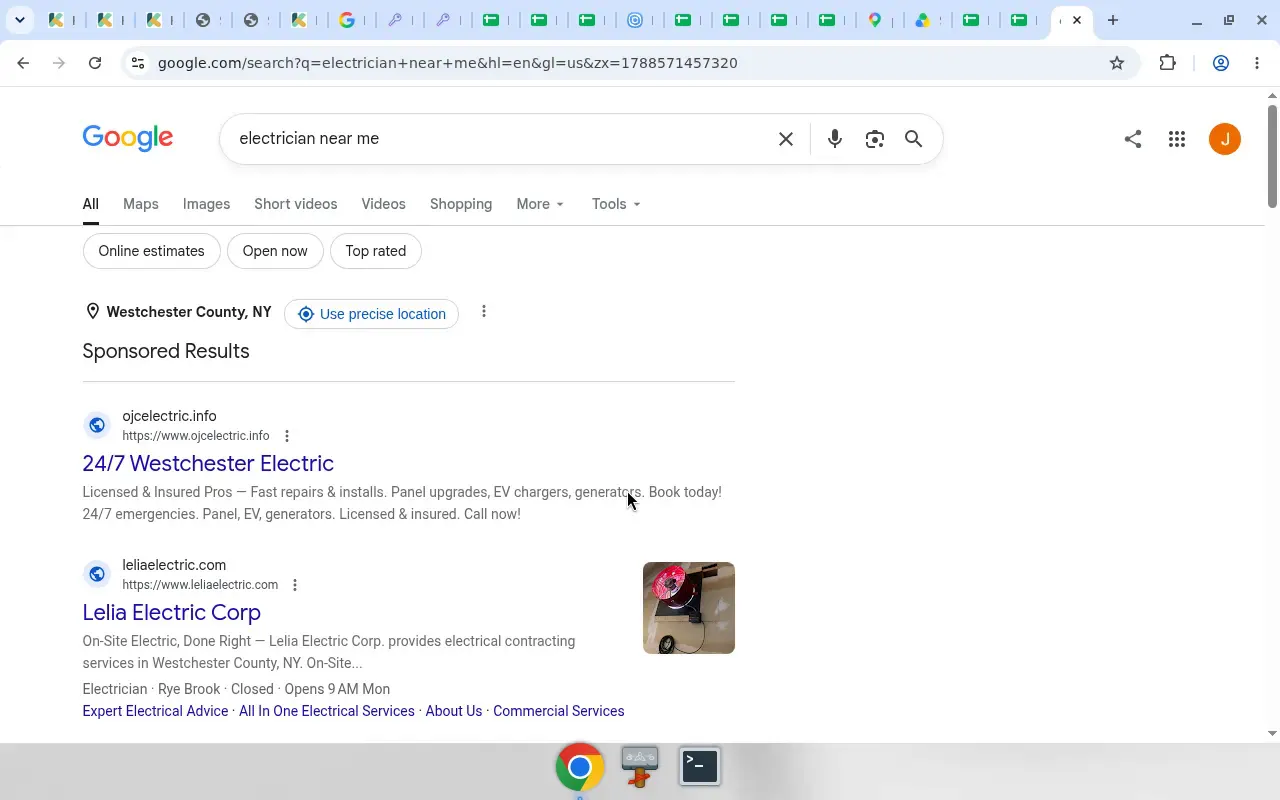Share the search results page
The width and height of the screenshot is (1280, 800).
[x=1133, y=139]
